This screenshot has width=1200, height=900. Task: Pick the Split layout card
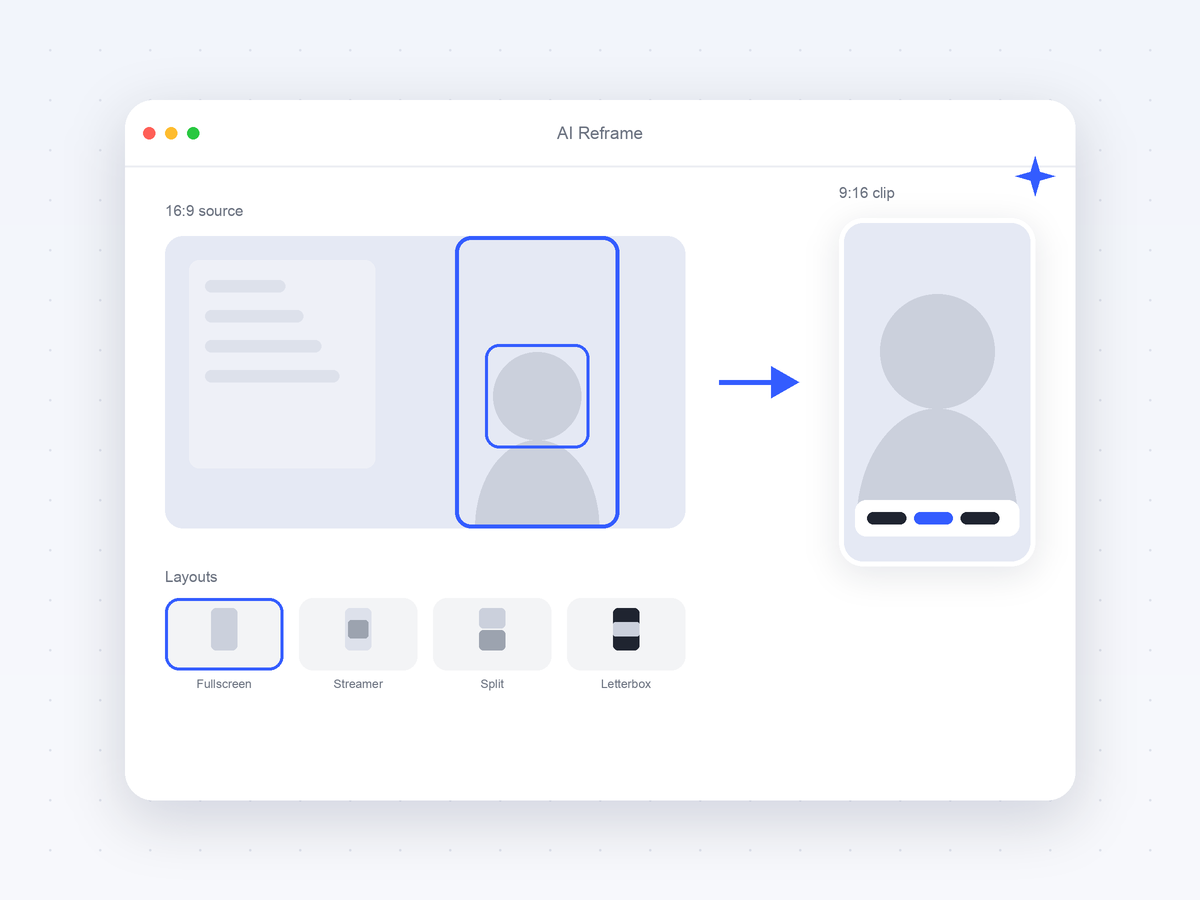[492, 634]
